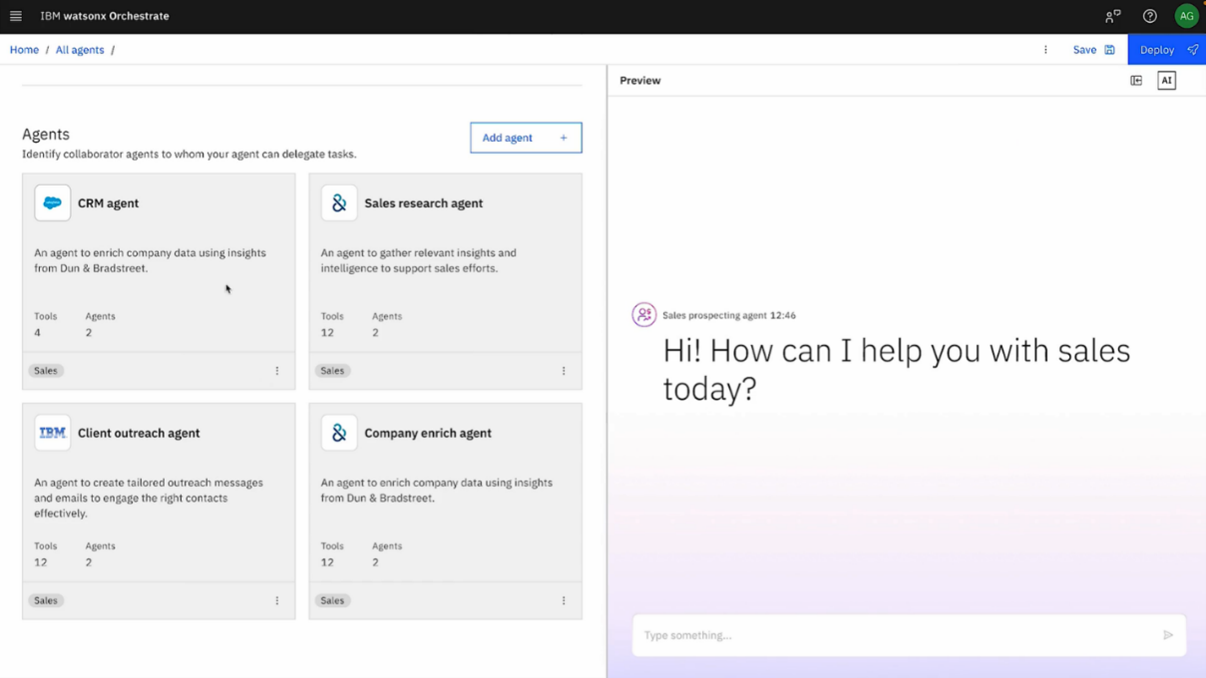
Task: Open the CRM agent overflow menu
Action: point(277,371)
